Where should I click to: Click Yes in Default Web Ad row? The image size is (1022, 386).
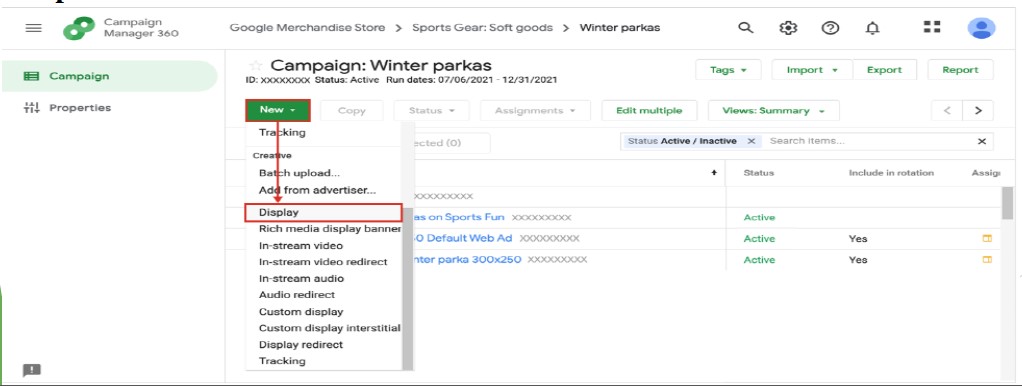858,239
